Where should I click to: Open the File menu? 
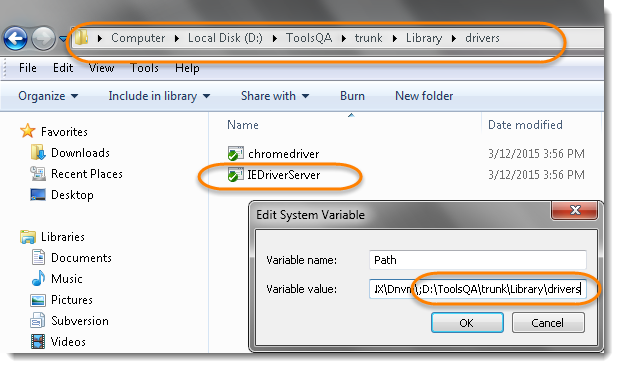point(28,68)
